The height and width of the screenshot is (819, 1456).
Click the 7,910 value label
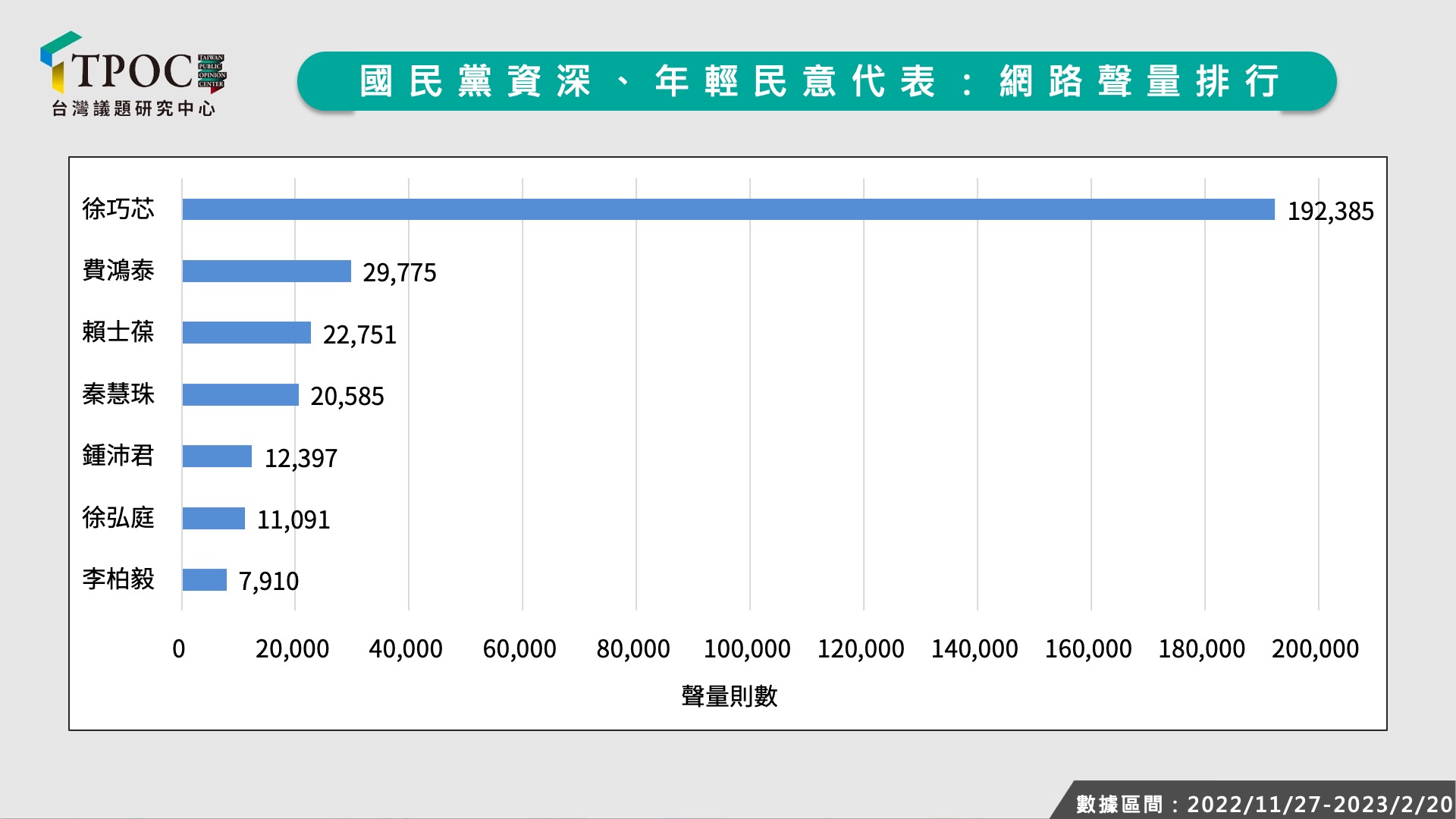click(x=268, y=582)
